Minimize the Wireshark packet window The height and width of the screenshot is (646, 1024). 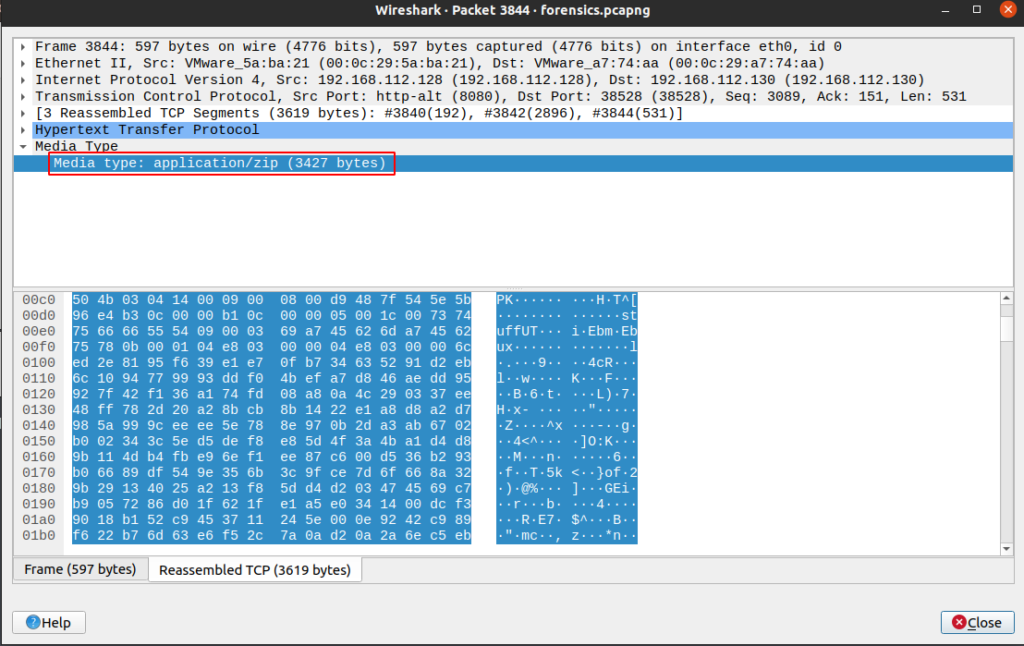[945, 10]
